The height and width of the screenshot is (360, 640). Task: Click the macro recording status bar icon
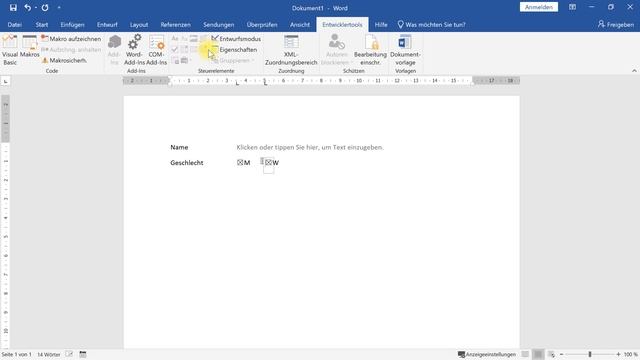(83, 354)
